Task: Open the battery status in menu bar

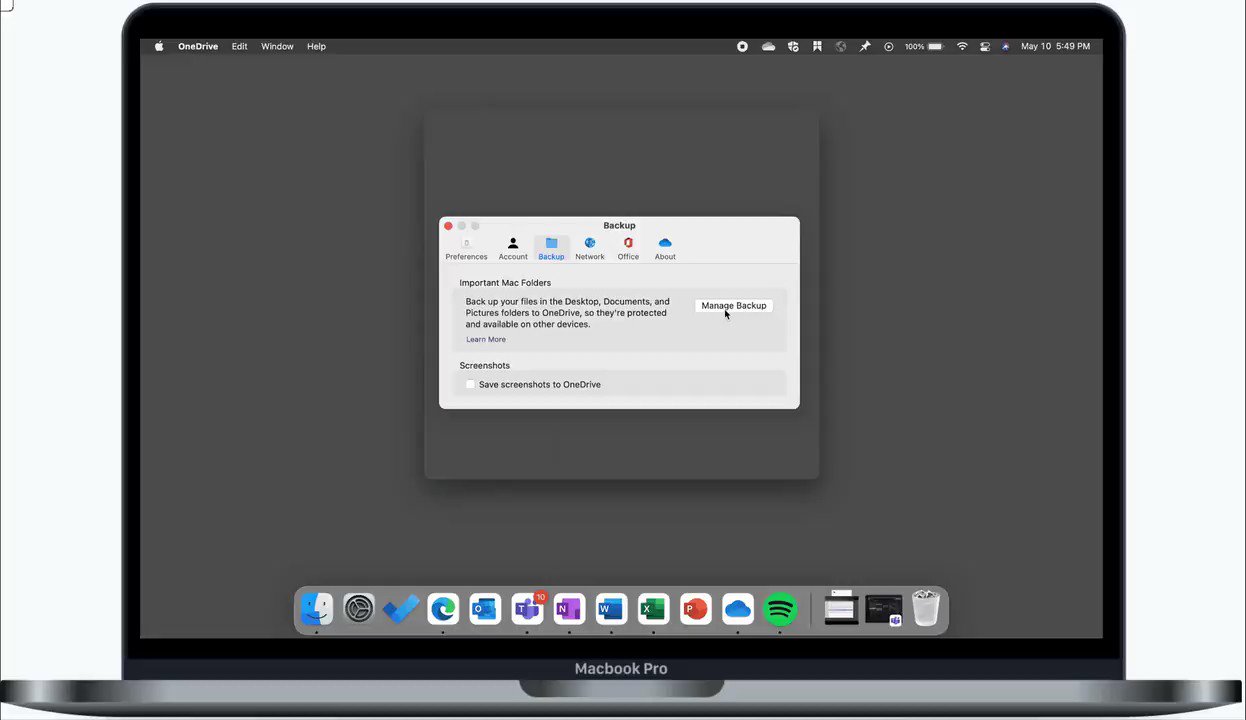Action: click(x=924, y=46)
